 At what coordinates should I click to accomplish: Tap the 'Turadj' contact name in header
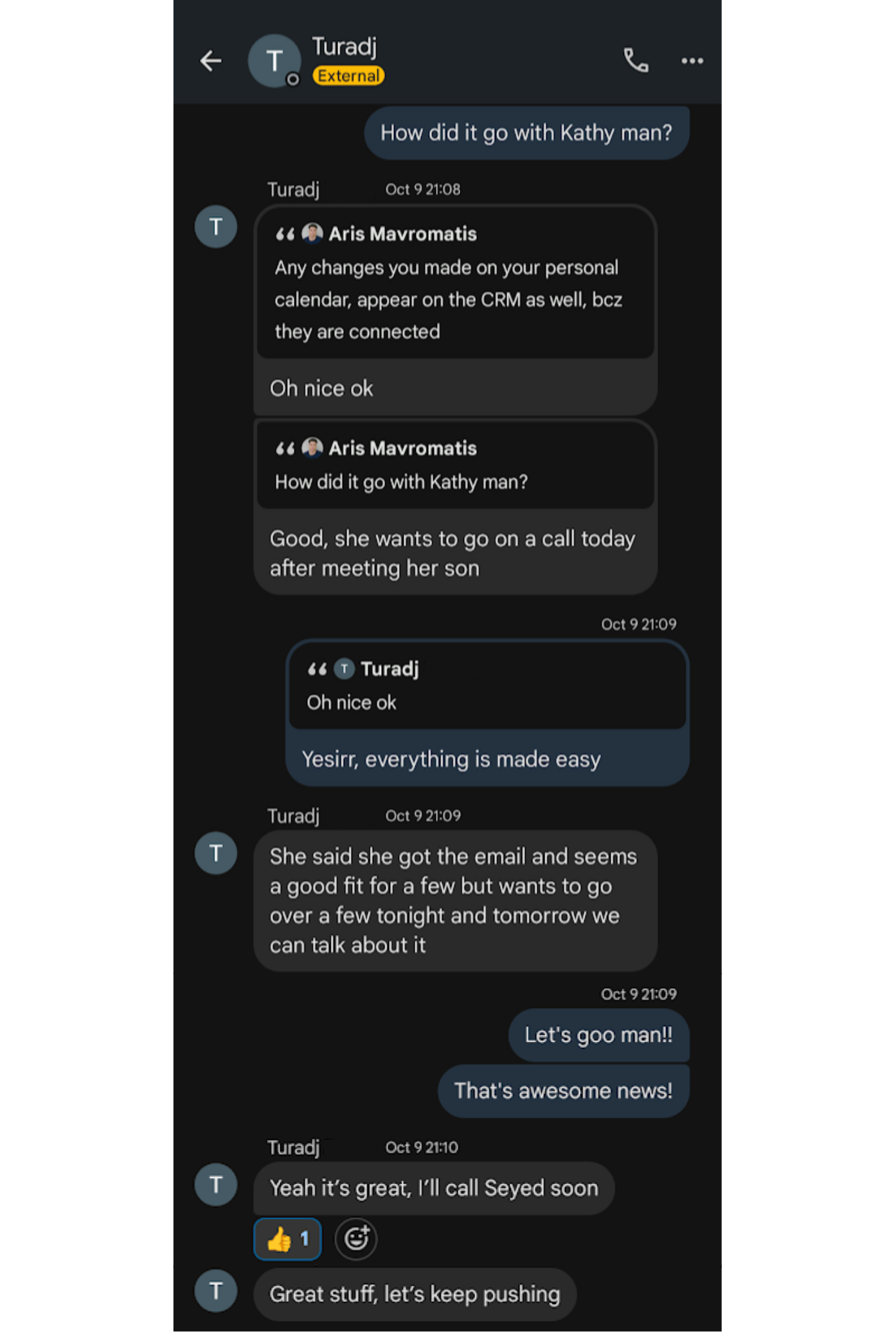point(345,47)
